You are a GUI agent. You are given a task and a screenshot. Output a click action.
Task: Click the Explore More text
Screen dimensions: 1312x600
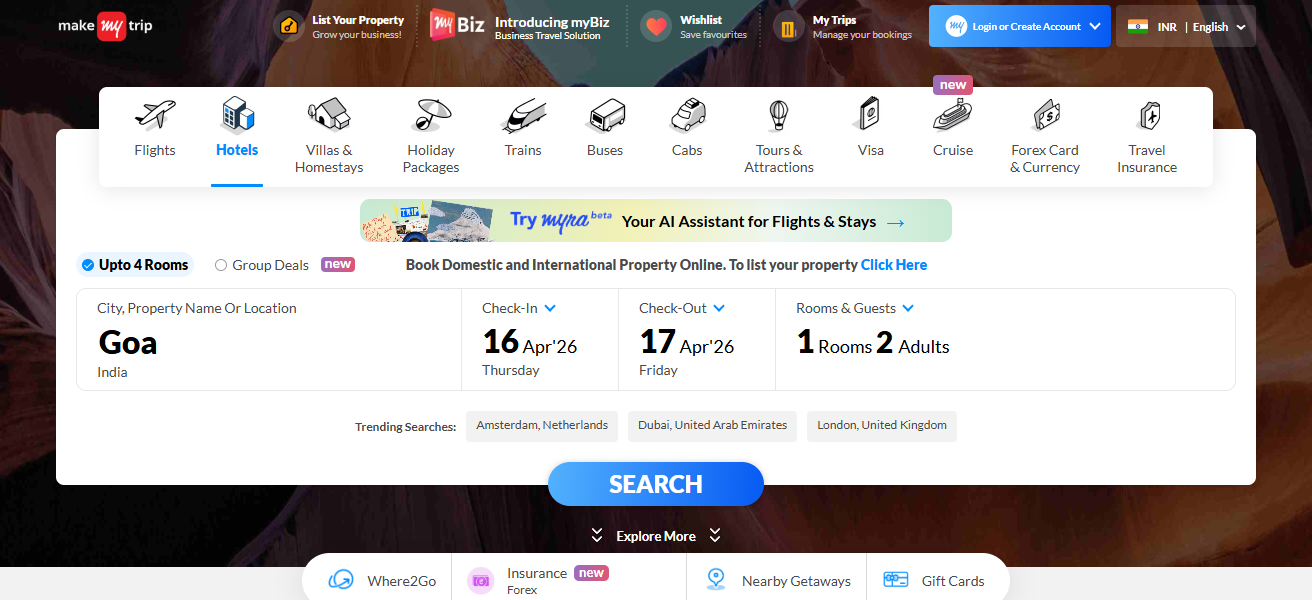tap(656, 537)
